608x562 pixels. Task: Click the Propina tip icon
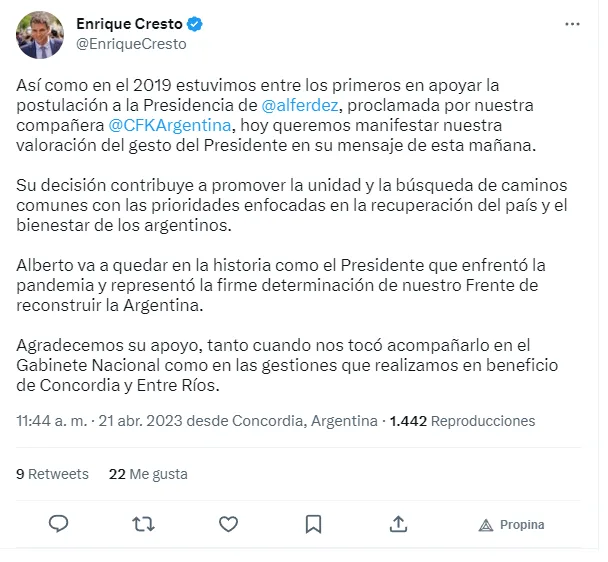511,525
